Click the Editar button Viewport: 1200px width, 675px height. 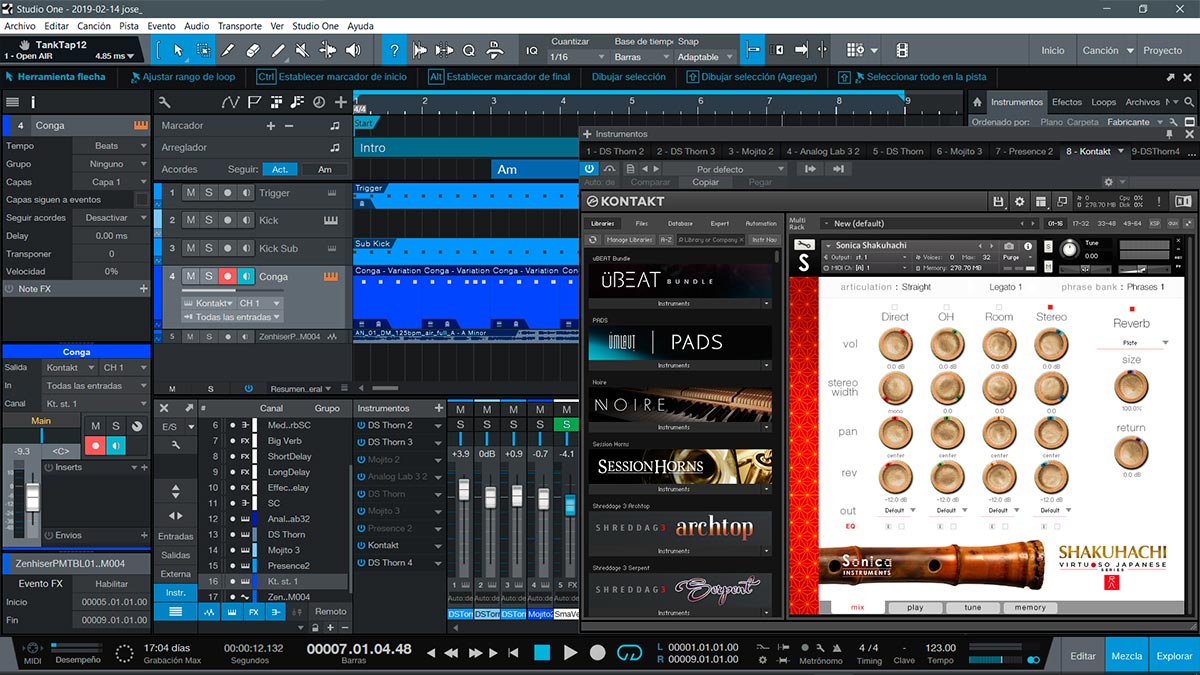pos(1083,656)
